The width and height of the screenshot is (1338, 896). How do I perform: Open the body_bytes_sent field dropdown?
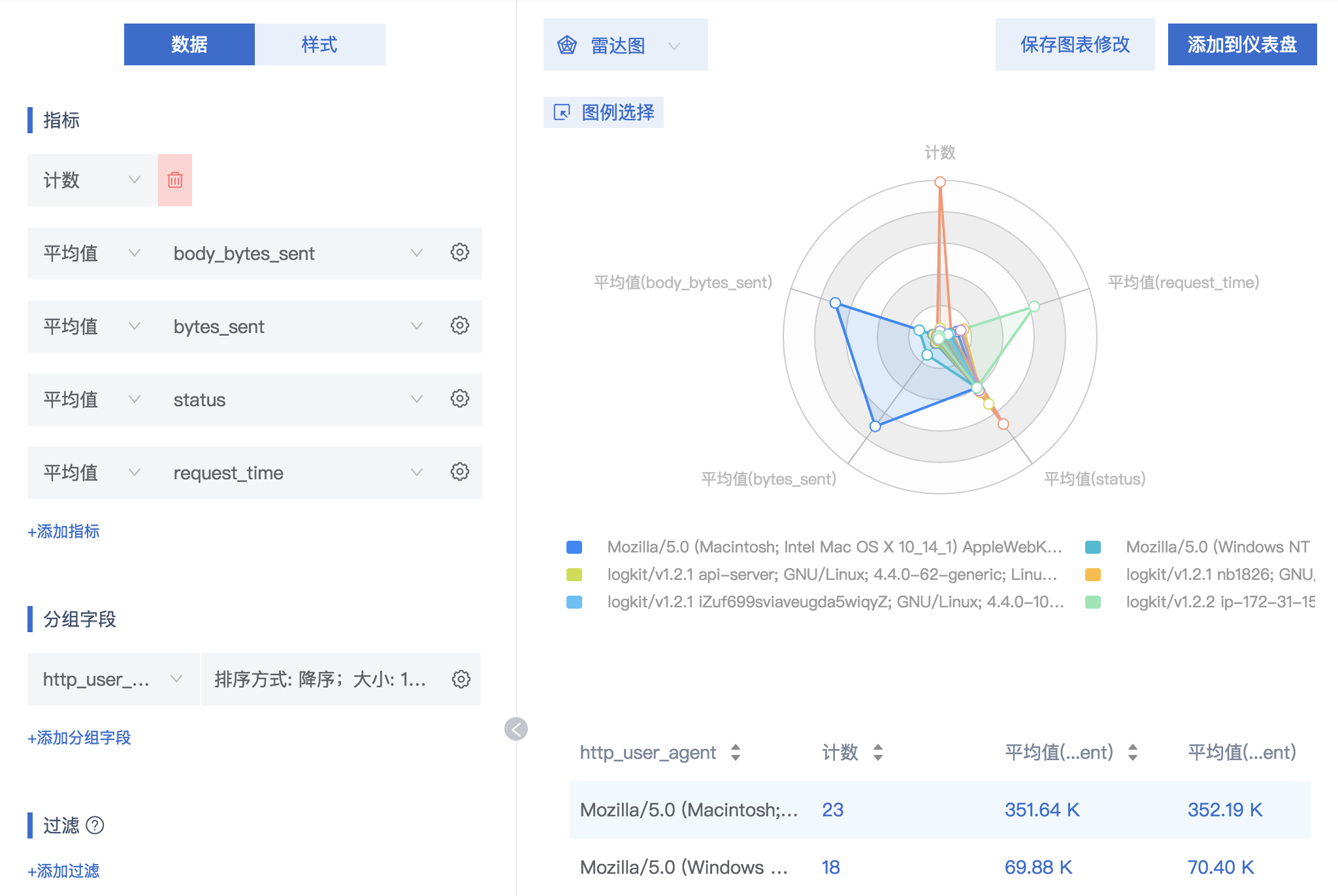coord(298,253)
